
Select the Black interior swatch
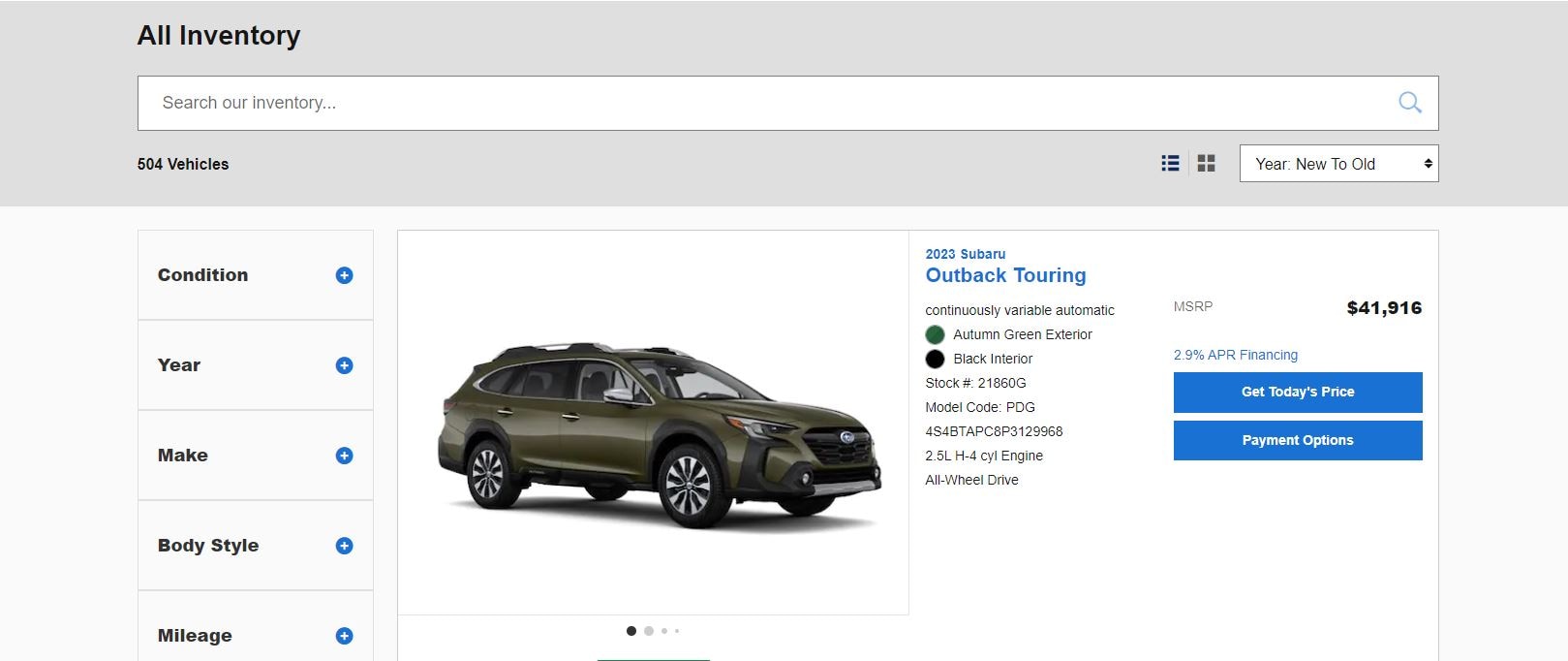935,359
